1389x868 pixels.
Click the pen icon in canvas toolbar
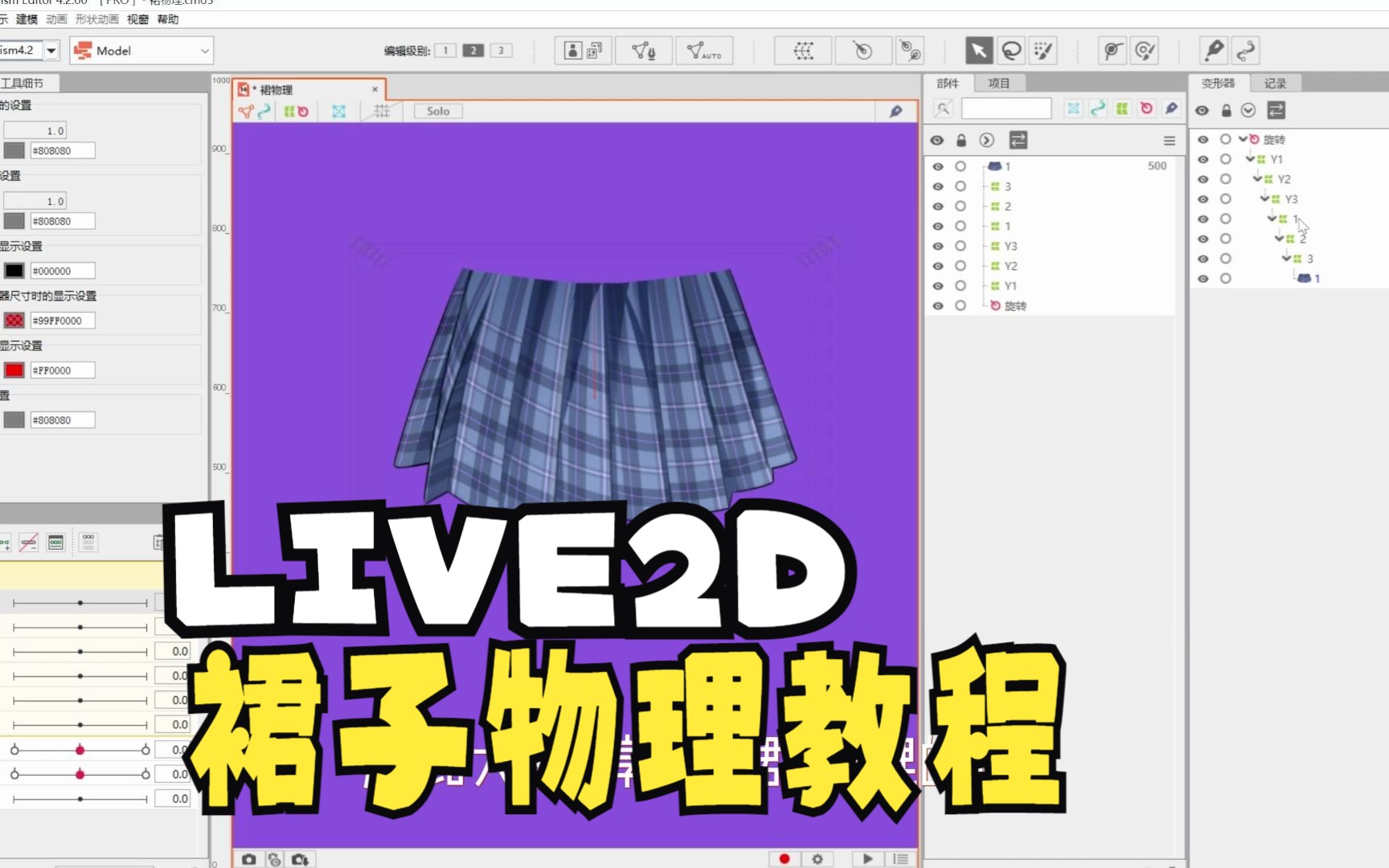pyautogui.click(x=895, y=112)
